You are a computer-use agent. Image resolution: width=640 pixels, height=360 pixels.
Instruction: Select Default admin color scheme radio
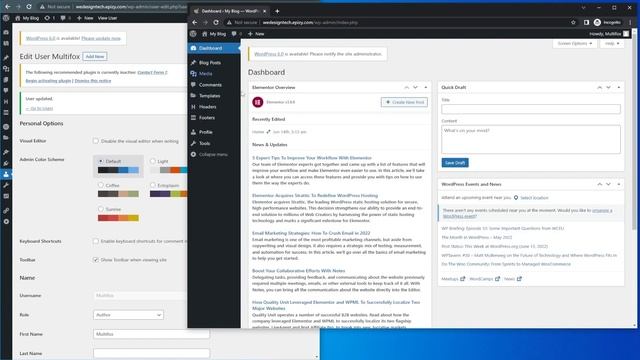pos(101,161)
